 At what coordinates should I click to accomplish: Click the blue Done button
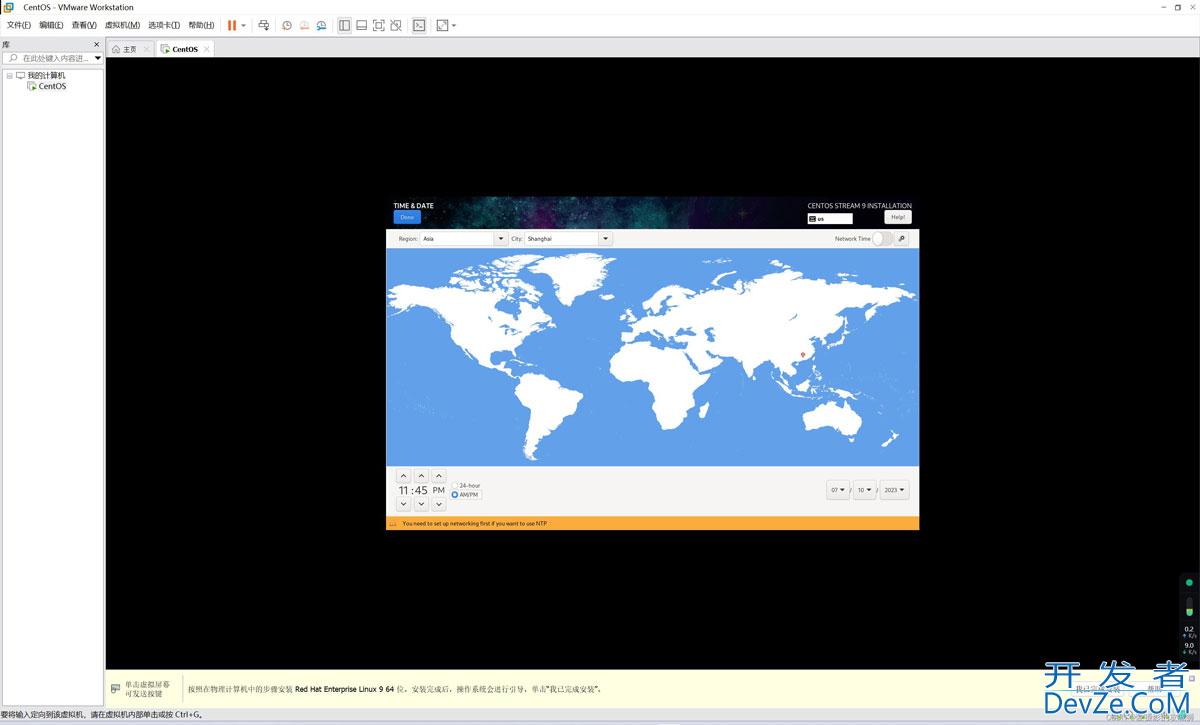click(x=407, y=217)
